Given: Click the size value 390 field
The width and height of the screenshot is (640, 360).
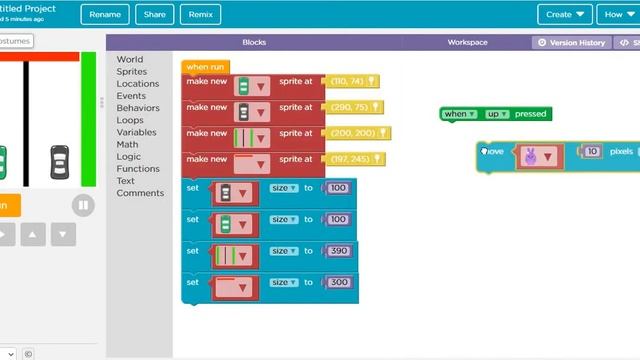Looking at the screenshot, I should point(339,251).
